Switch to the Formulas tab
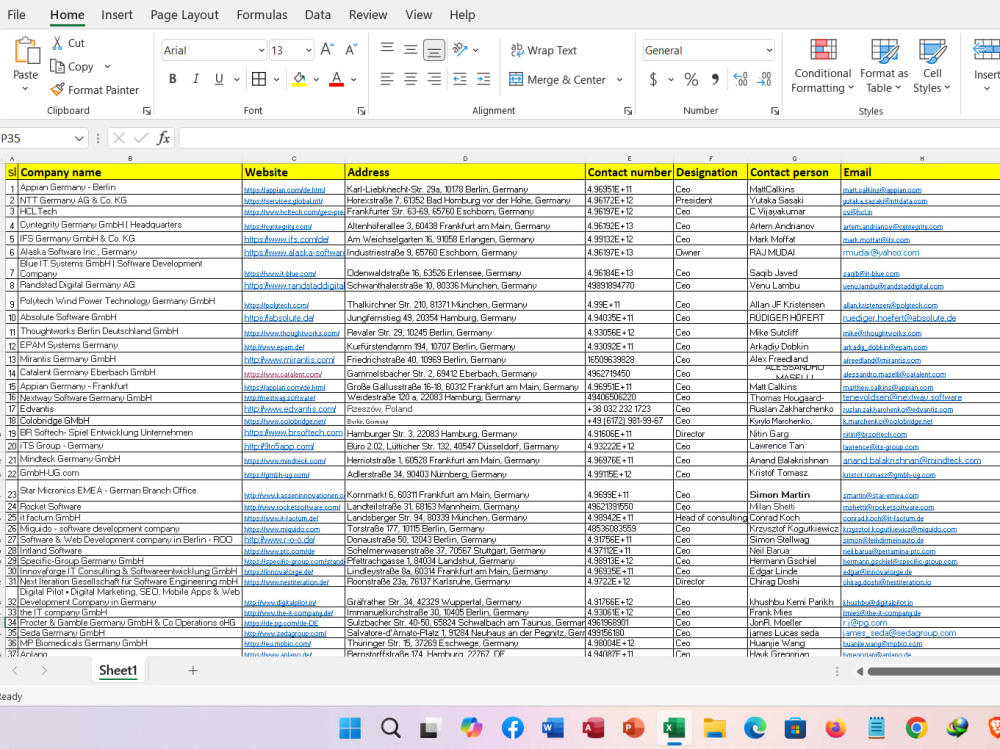1000x749 pixels. click(x=261, y=15)
